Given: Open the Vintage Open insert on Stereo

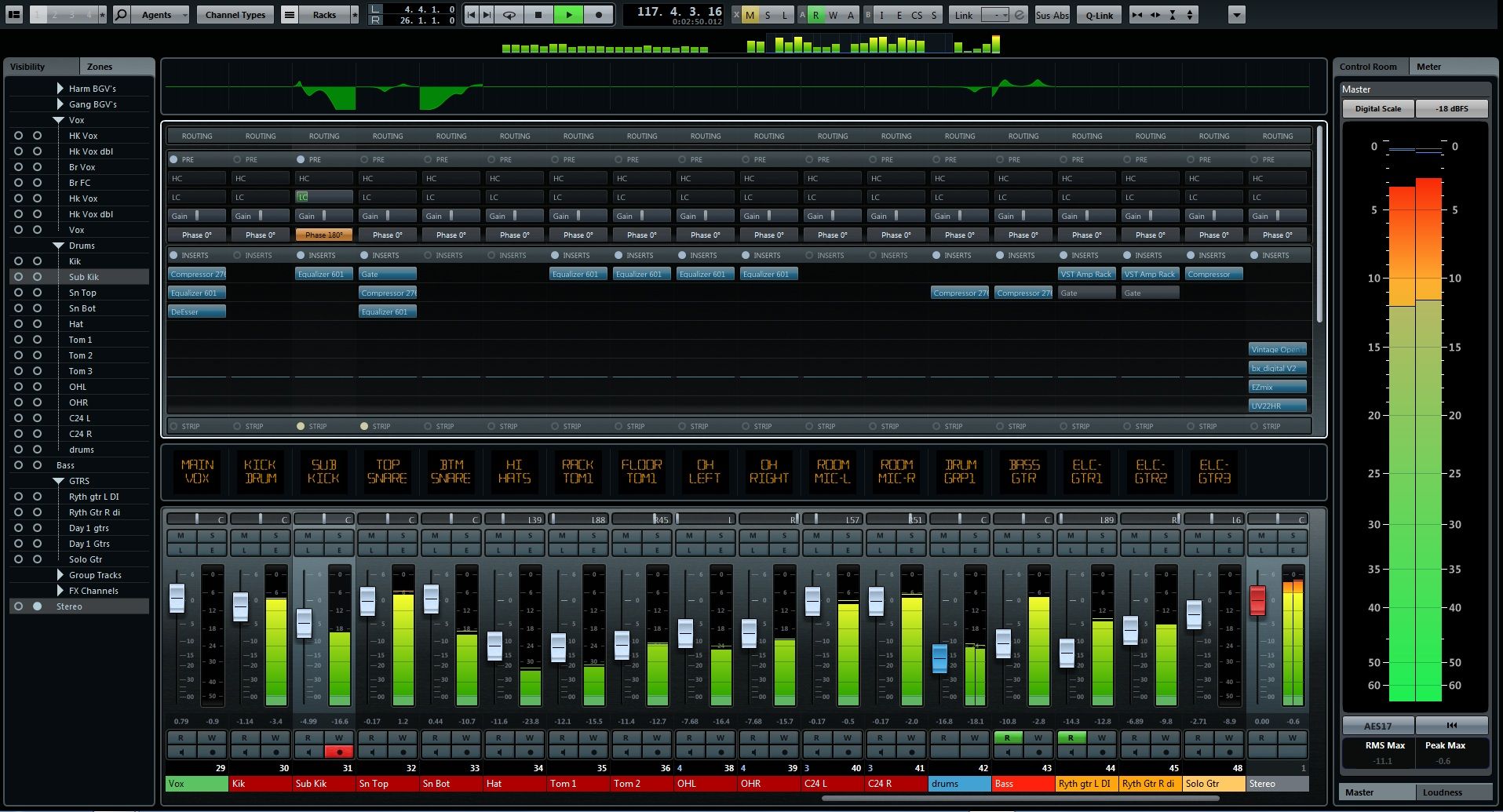Looking at the screenshot, I should (1277, 349).
